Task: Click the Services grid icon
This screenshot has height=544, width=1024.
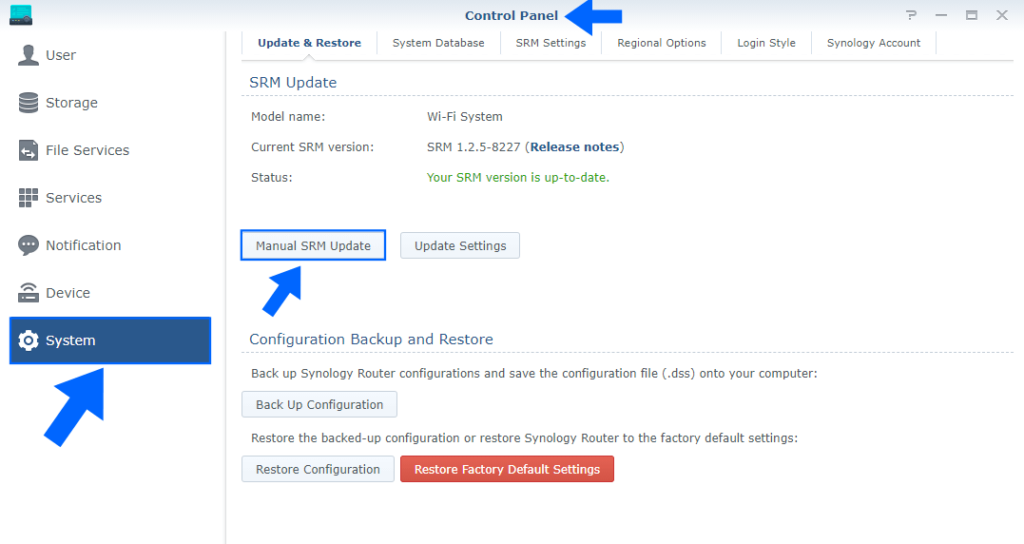Action: coord(28,198)
